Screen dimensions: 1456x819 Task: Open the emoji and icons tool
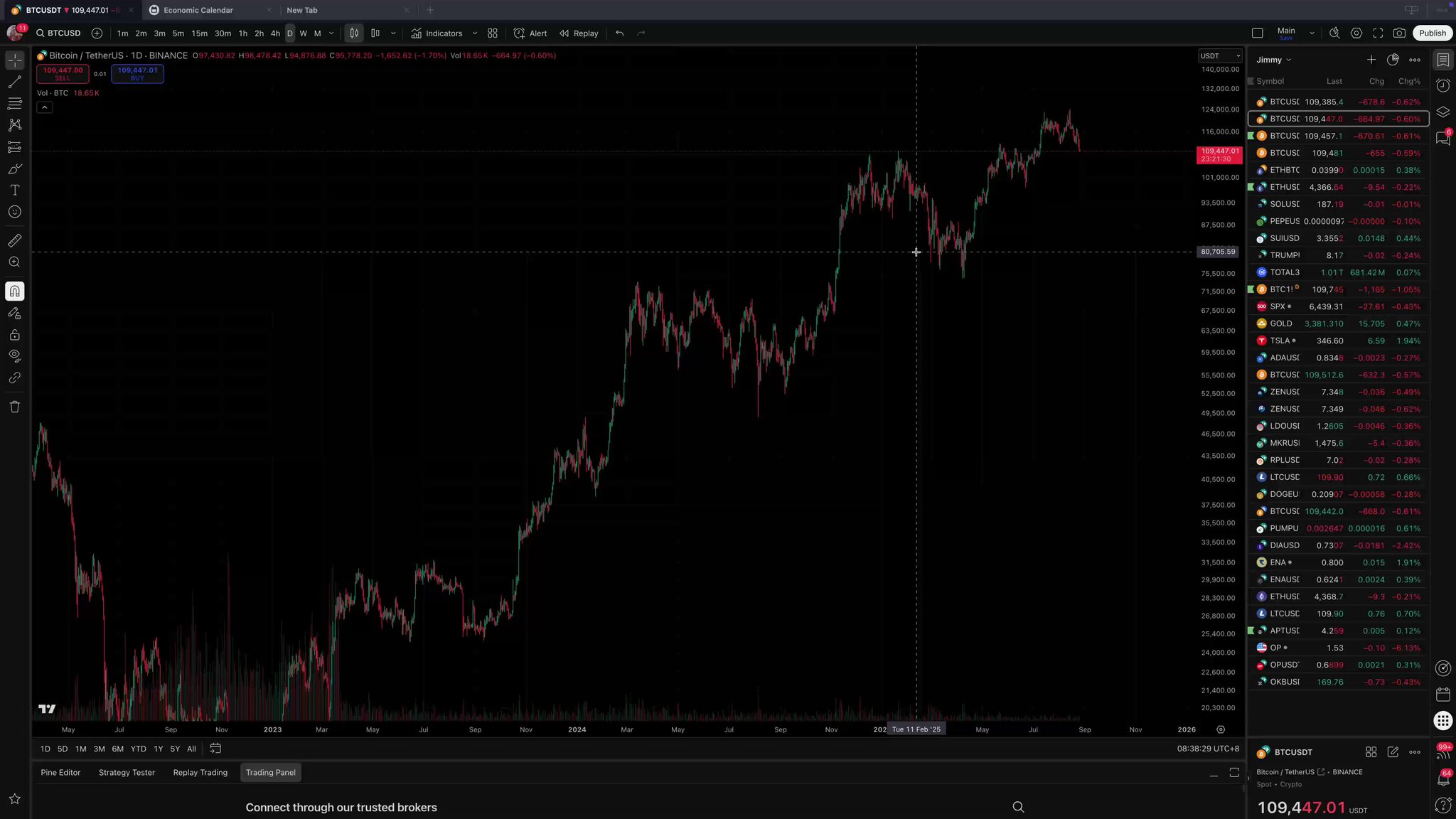[15, 212]
